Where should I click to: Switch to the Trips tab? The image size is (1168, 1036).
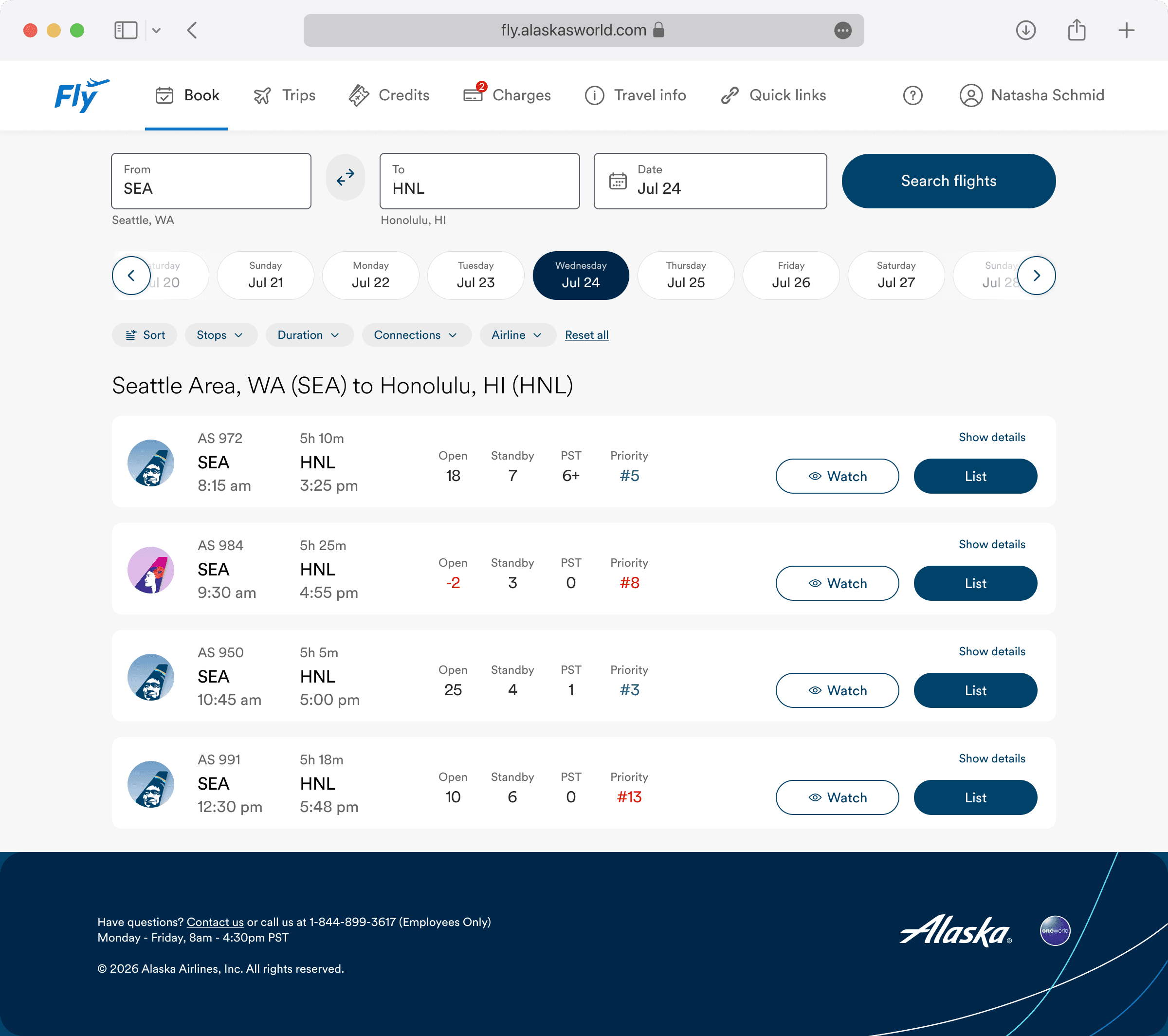click(285, 95)
